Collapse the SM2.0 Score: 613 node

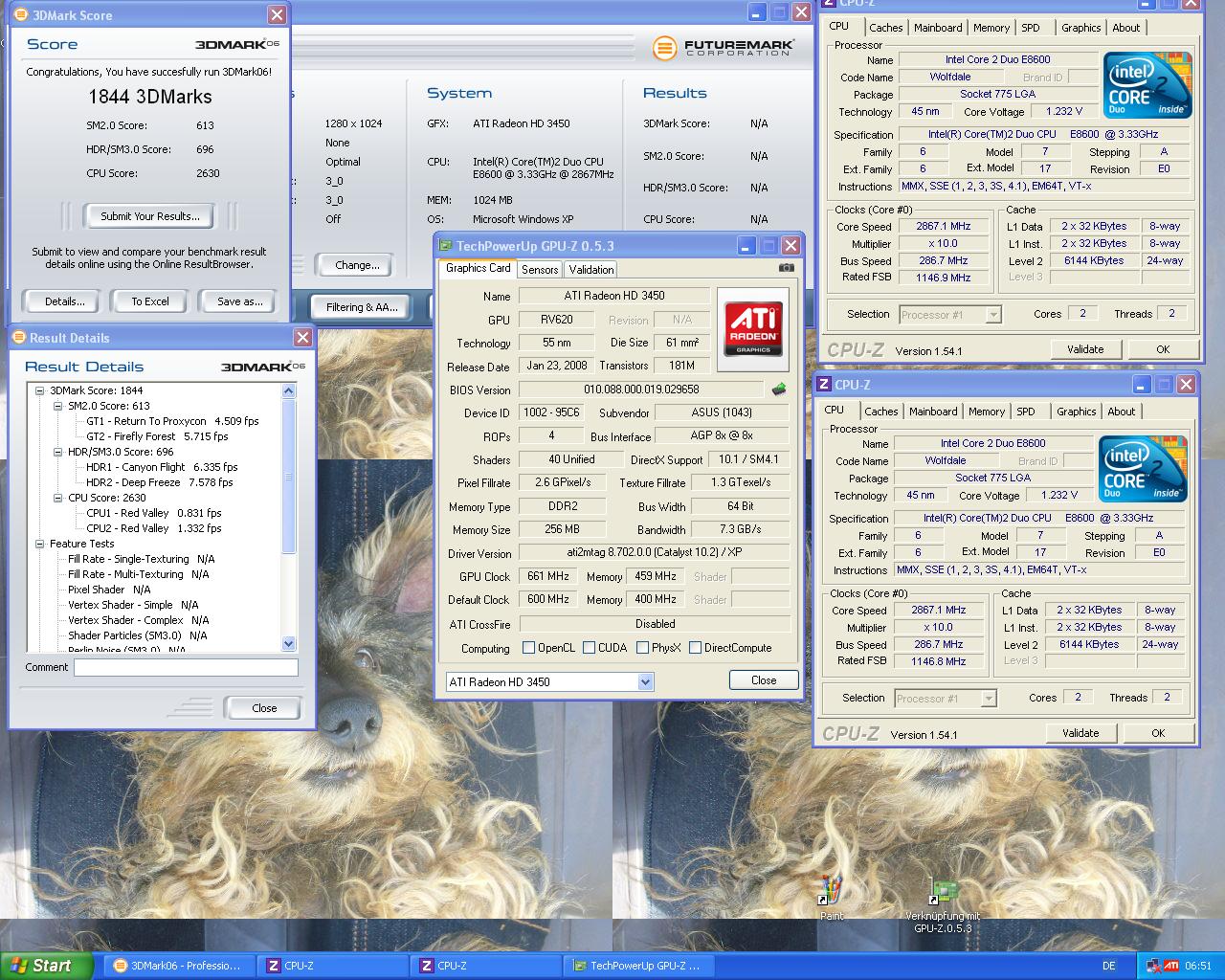click(57, 406)
